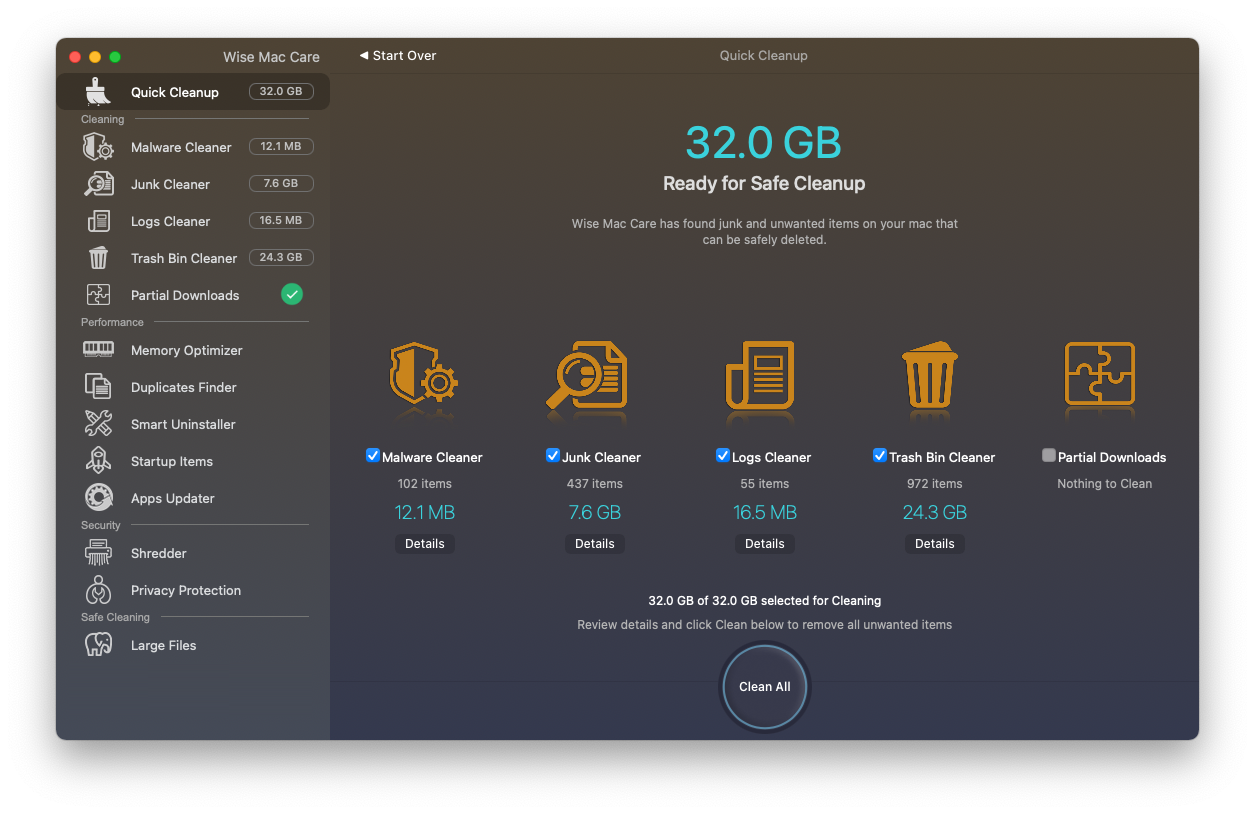The height and width of the screenshot is (814, 1255).
Task: Click the 16.5 MB badge in the sidebar
Action: click(x=281, y=221)
